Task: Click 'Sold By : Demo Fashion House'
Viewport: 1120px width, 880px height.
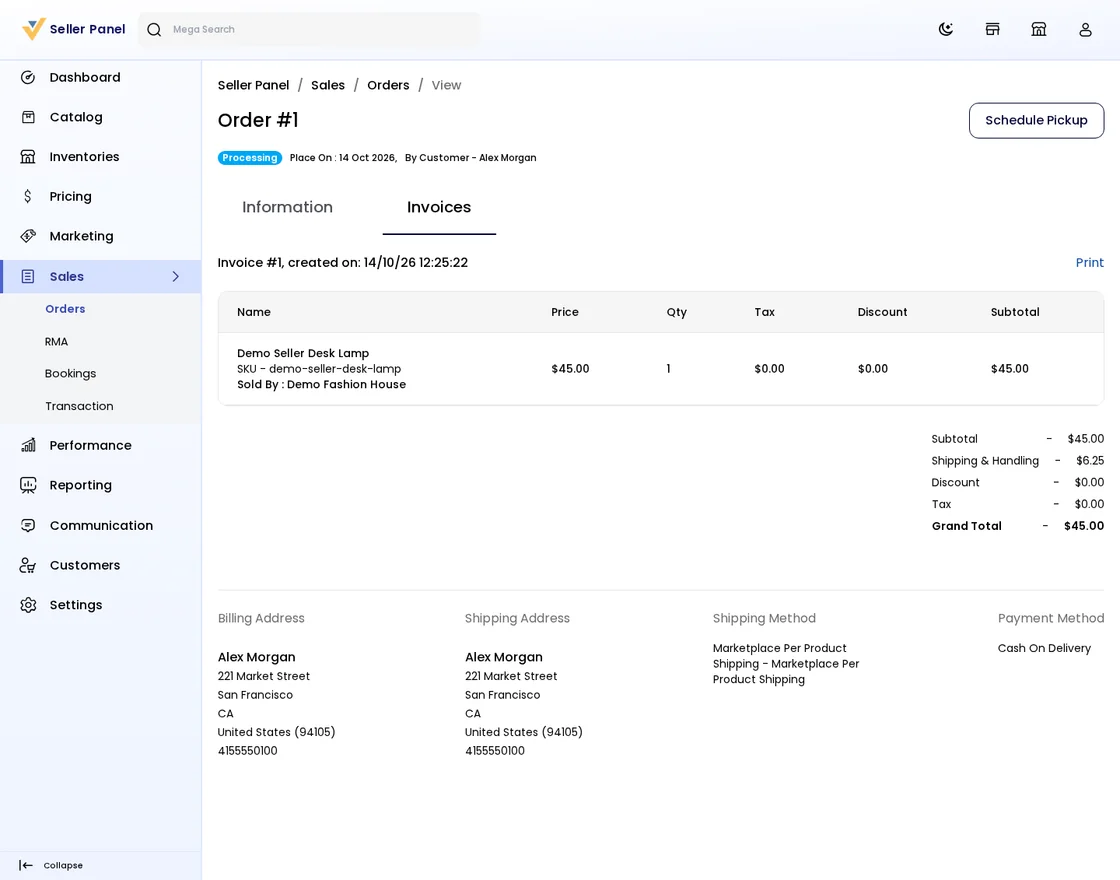Action: coord(321,384)
